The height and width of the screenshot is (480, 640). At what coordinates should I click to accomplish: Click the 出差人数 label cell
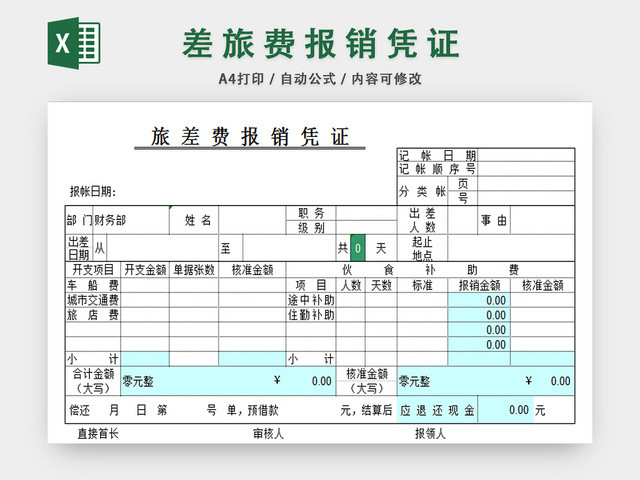422,220
